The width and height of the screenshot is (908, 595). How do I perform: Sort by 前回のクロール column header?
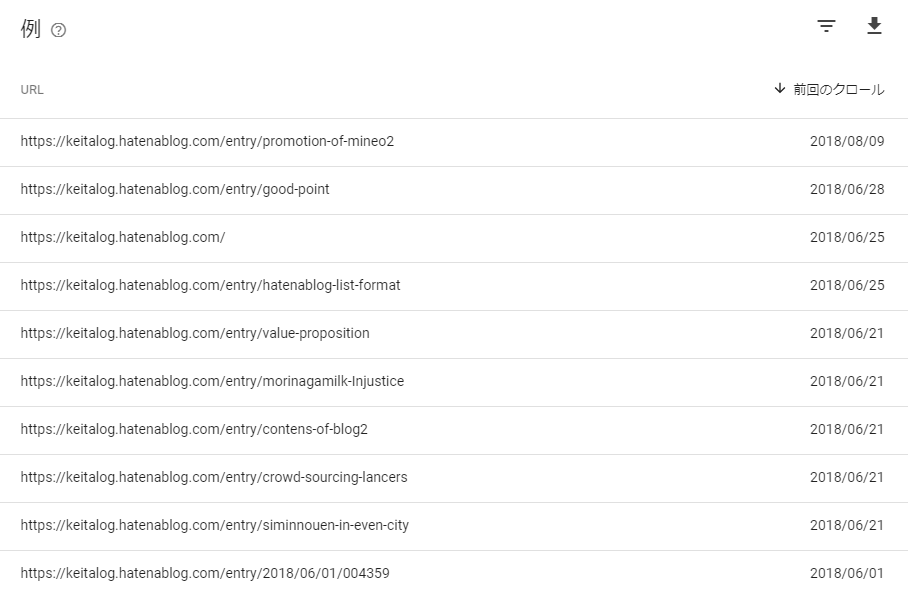[x=839, y=89]
